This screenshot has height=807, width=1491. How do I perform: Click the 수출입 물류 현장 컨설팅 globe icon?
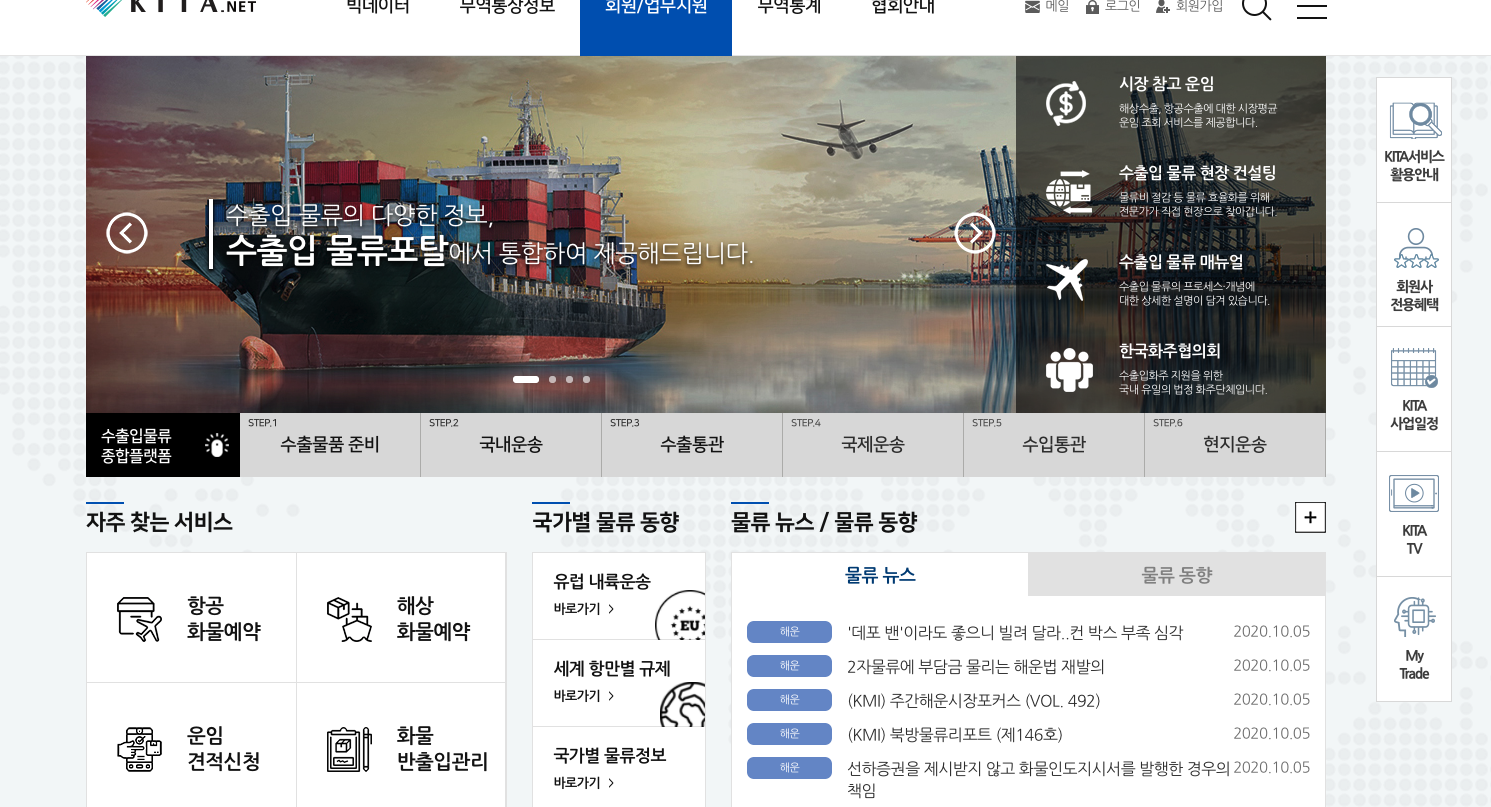coord(1068,192)
